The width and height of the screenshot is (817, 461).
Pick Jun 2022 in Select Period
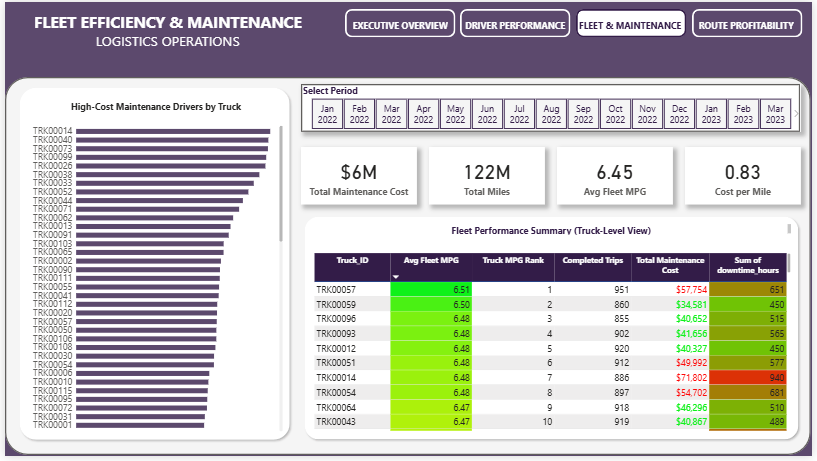coord(487,114)
